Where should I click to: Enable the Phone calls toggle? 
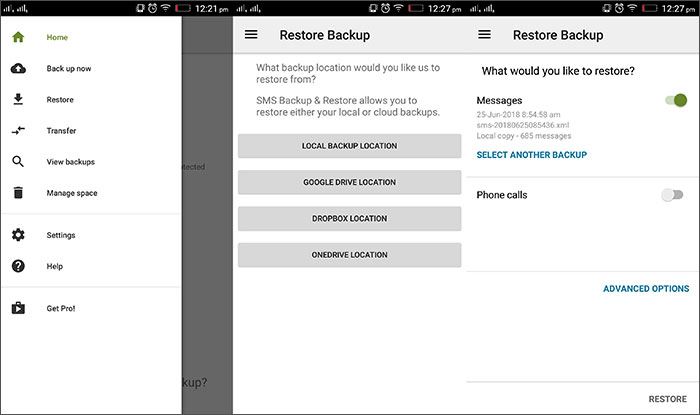(672, 195)
